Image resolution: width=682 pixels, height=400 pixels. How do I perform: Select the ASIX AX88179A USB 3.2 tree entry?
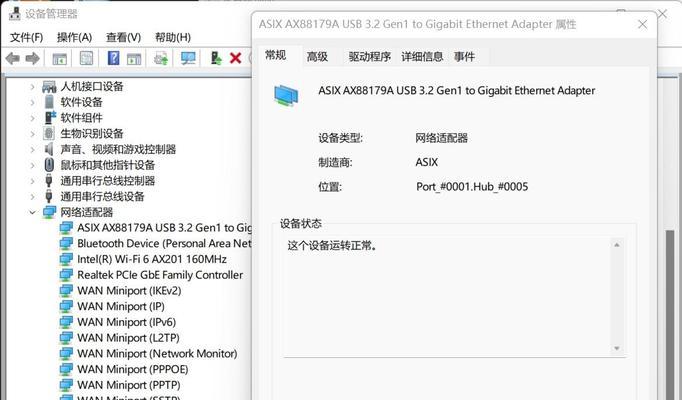164,227
